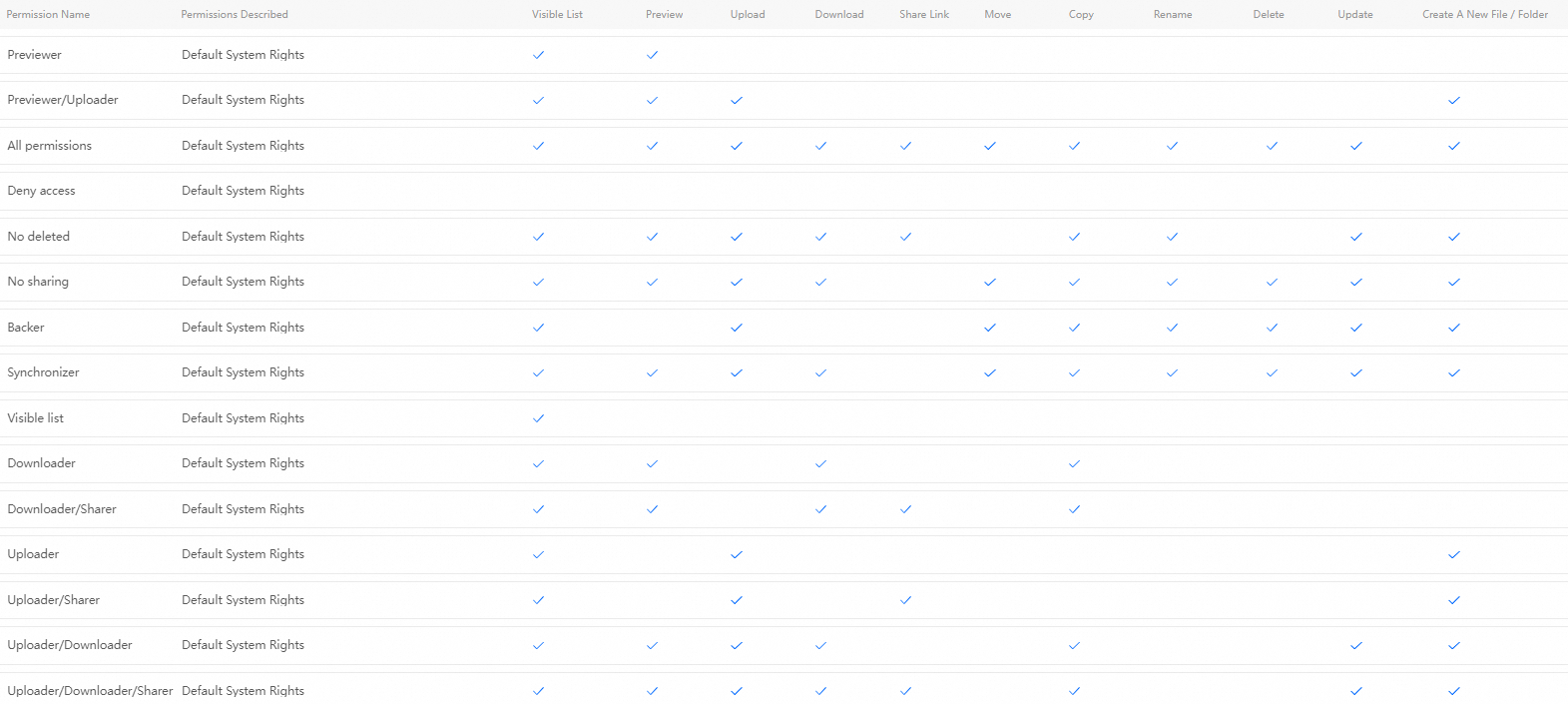
Task: Click the Rename checkmark in No deleted row
Action: 1172,237
